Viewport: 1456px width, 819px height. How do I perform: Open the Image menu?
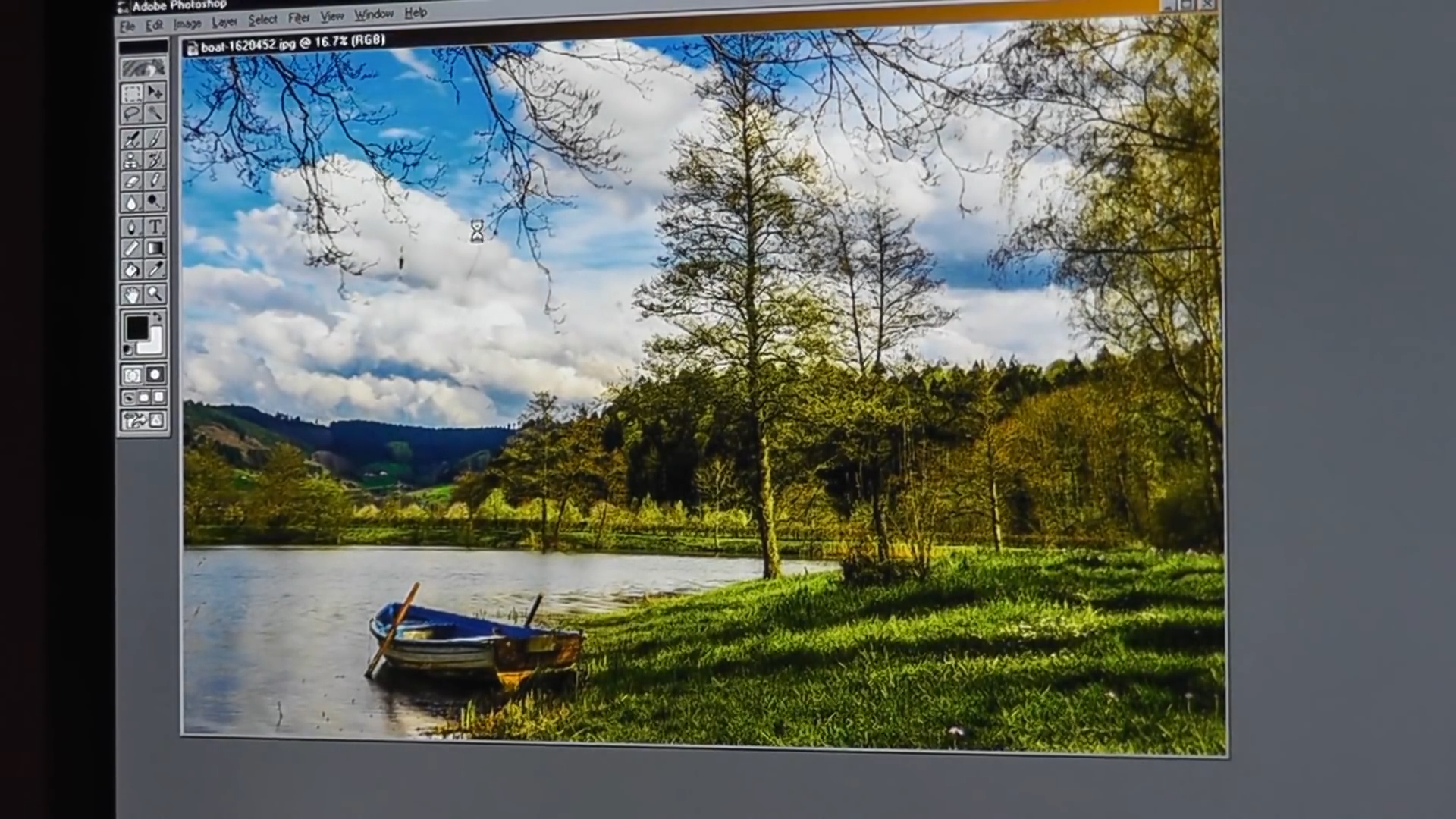click(x=187, y=24)
